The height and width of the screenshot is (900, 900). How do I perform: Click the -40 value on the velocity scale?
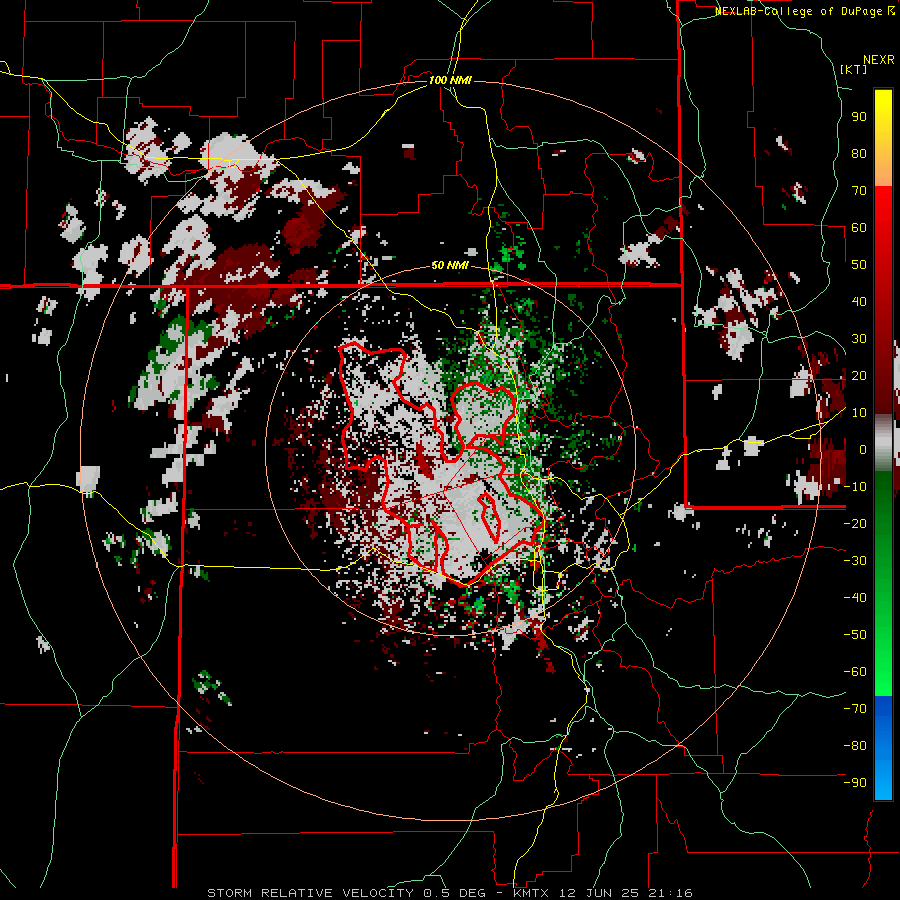[855, 598]
